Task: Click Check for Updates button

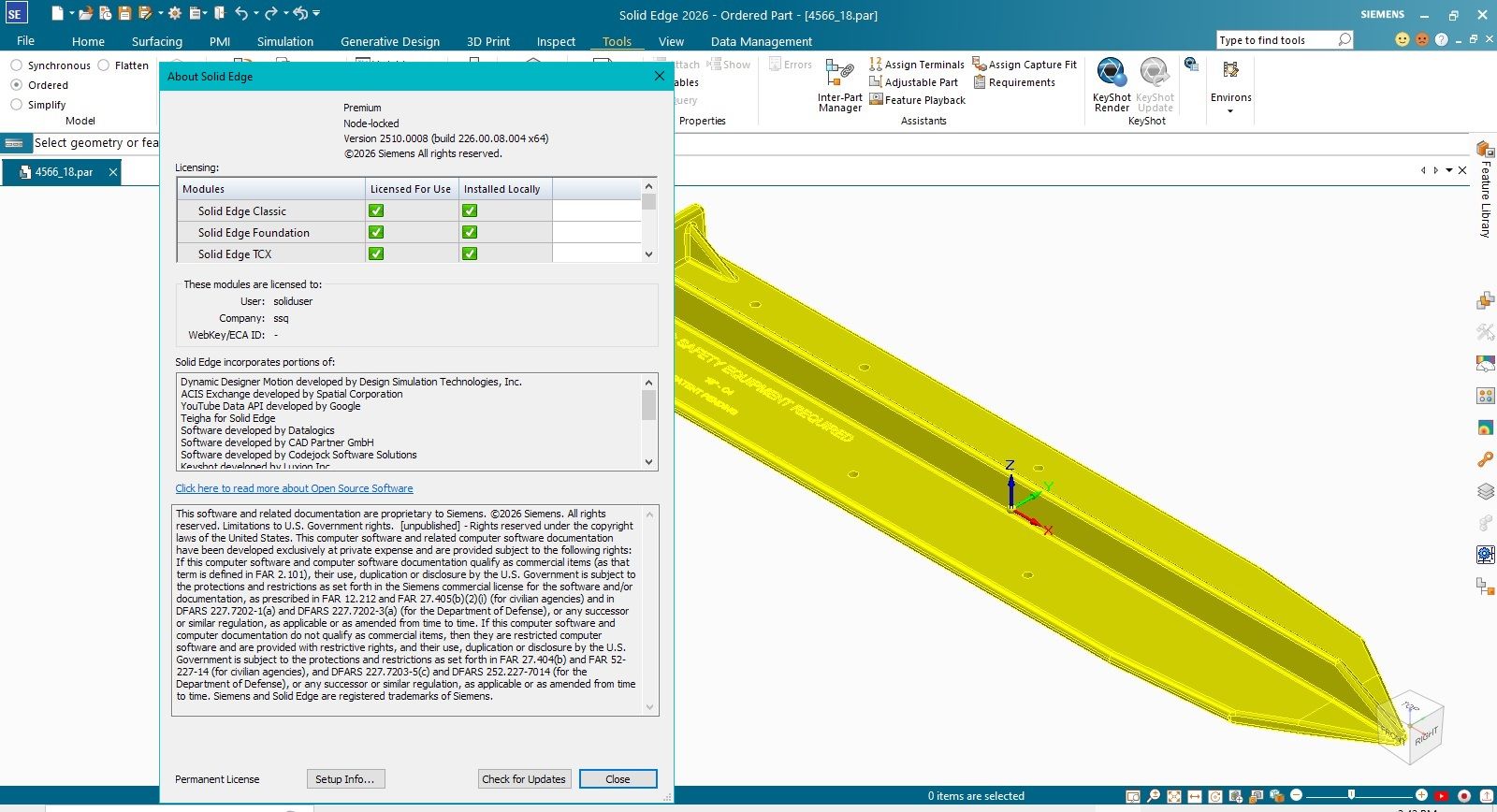Action: tap(524, 778)
